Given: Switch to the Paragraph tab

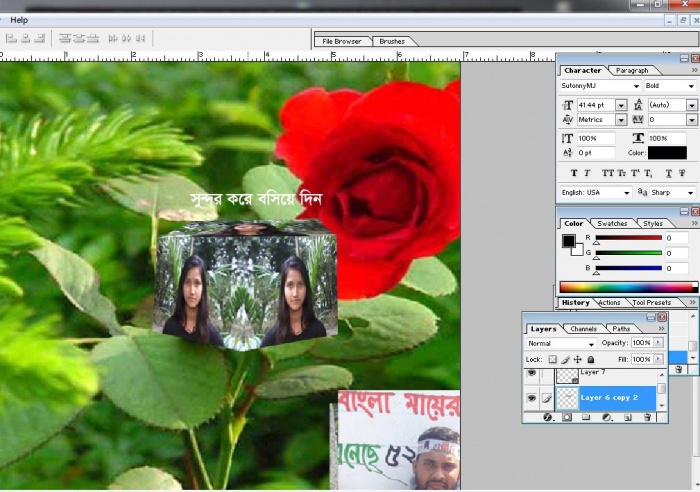Looking at the screenshot, I should pos(631,70).
